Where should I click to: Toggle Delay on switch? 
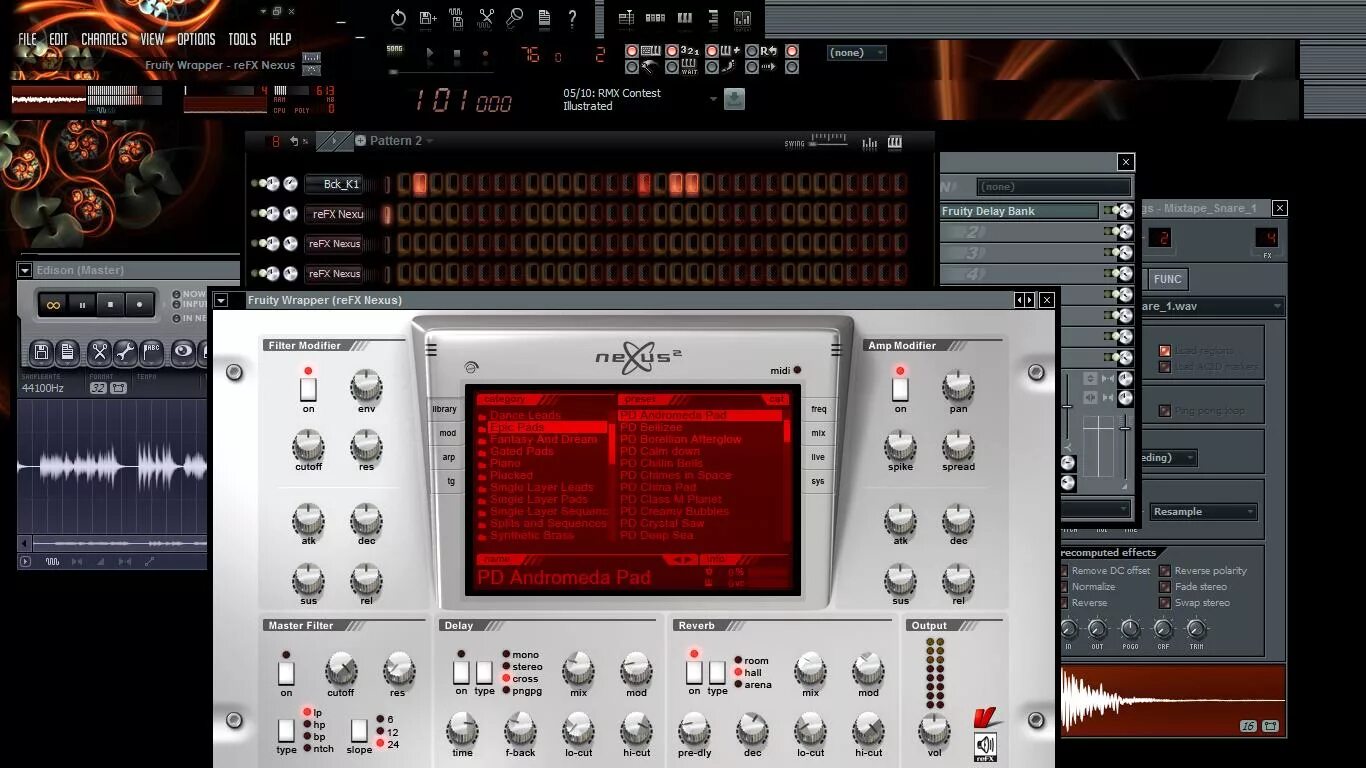[461, 672]
